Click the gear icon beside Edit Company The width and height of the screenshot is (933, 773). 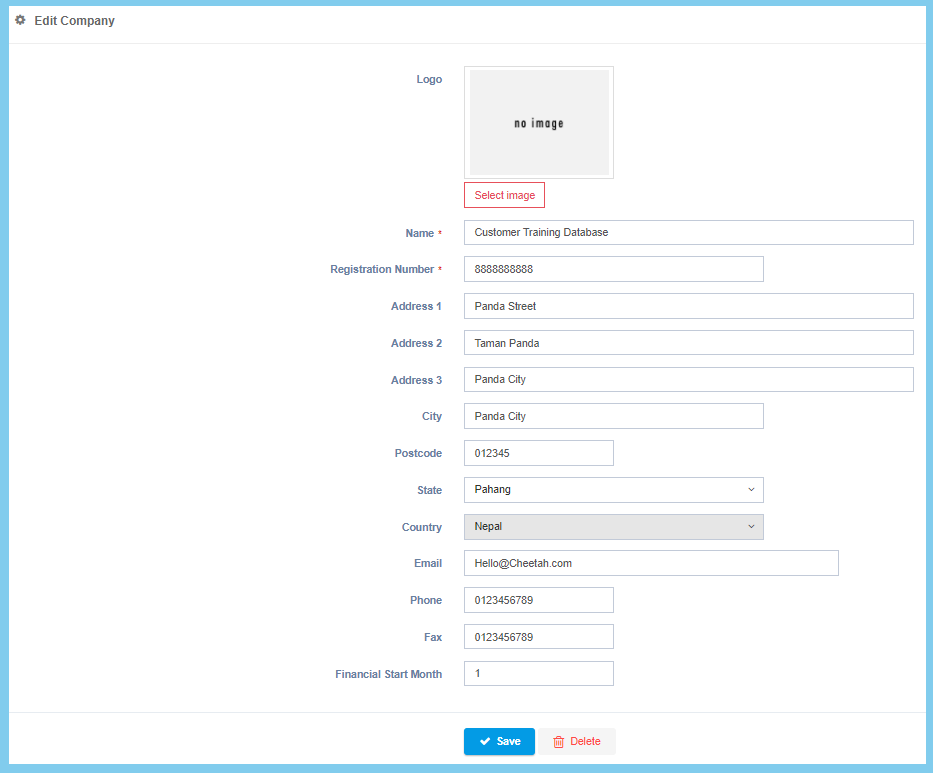point(20,20)
